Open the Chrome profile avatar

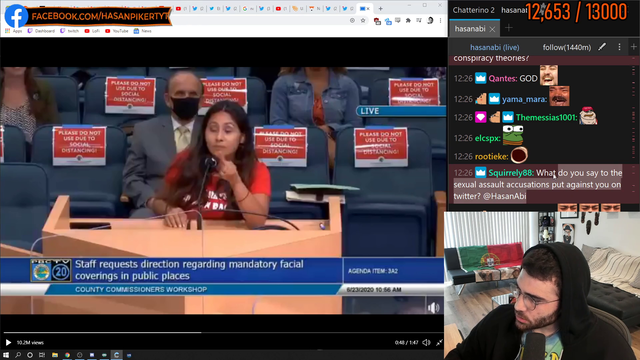pyautogui.click(x=430, y=20)
